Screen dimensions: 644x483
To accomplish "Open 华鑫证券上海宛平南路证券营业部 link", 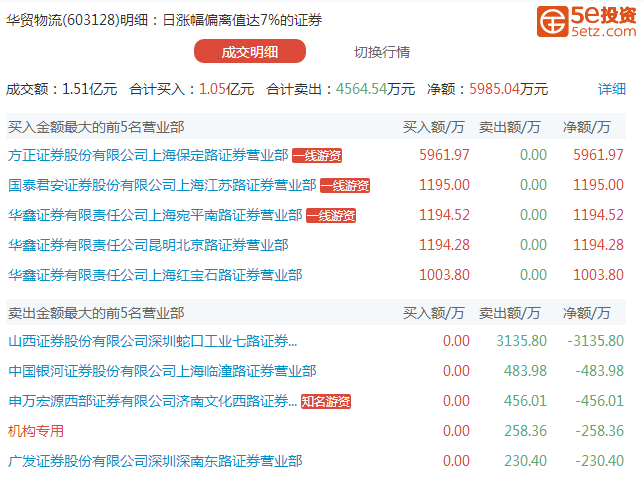I will click(x=155, y=215).
